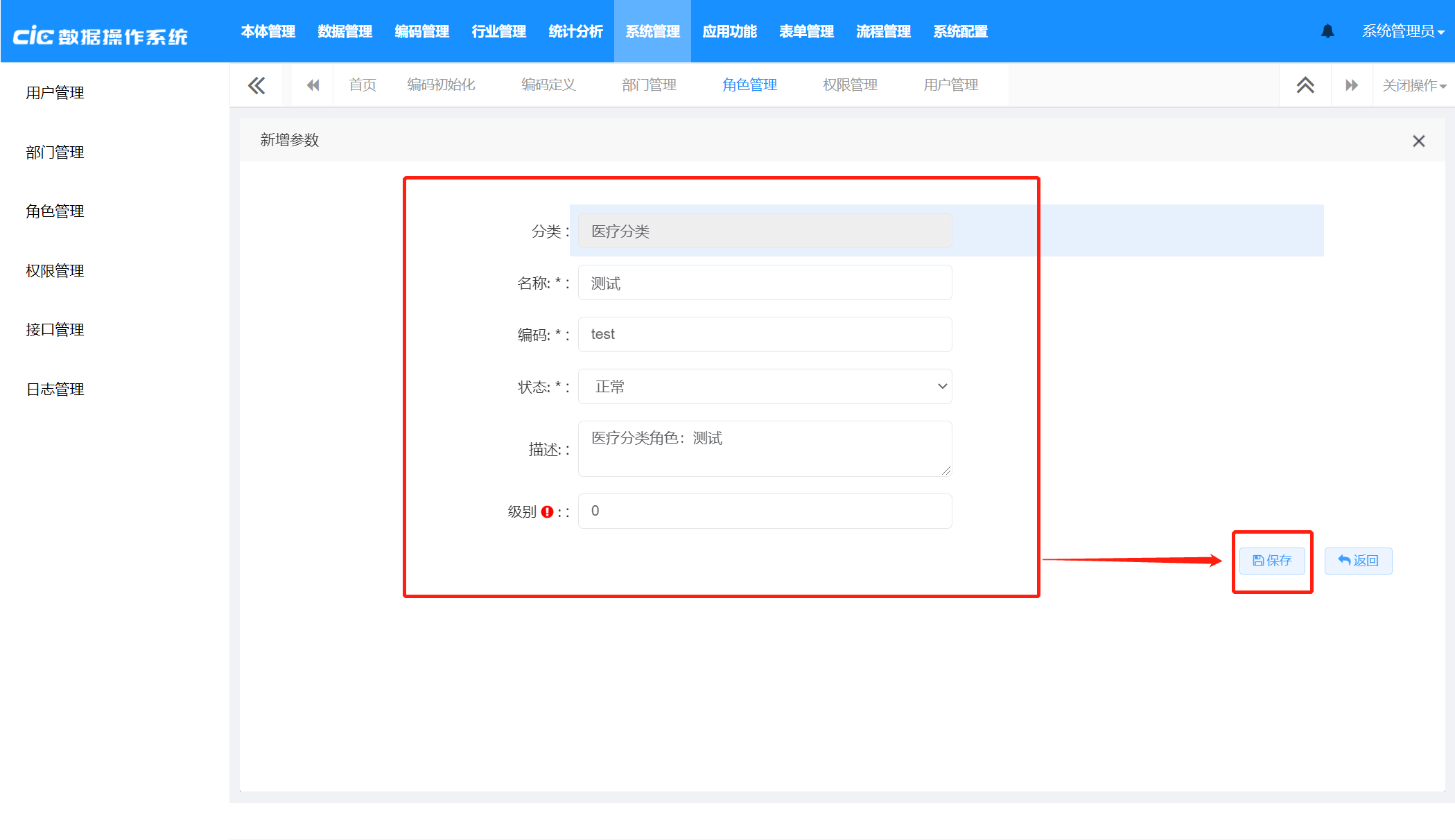Expand the 关闭操作 dropdown
This screenshot has height=840, width=1455.
tap(1413, 85)
